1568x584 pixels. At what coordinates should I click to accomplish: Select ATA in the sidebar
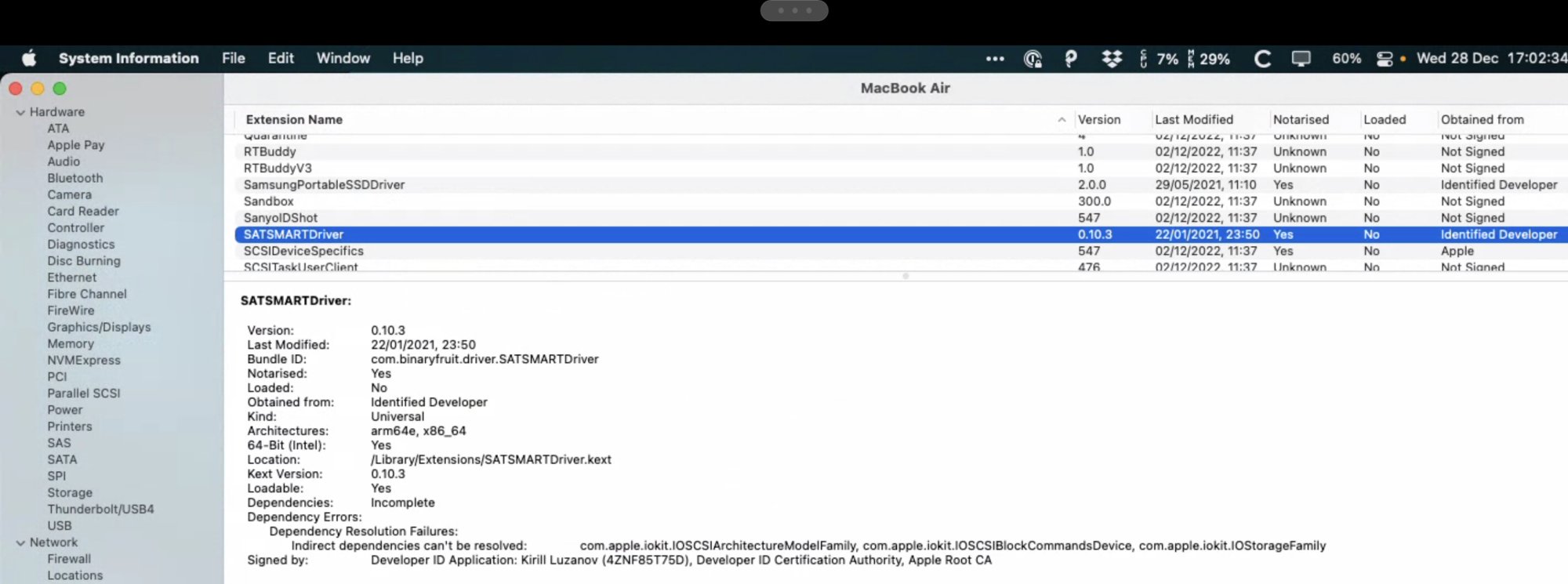pyautogui.click(x=58, y=129)
